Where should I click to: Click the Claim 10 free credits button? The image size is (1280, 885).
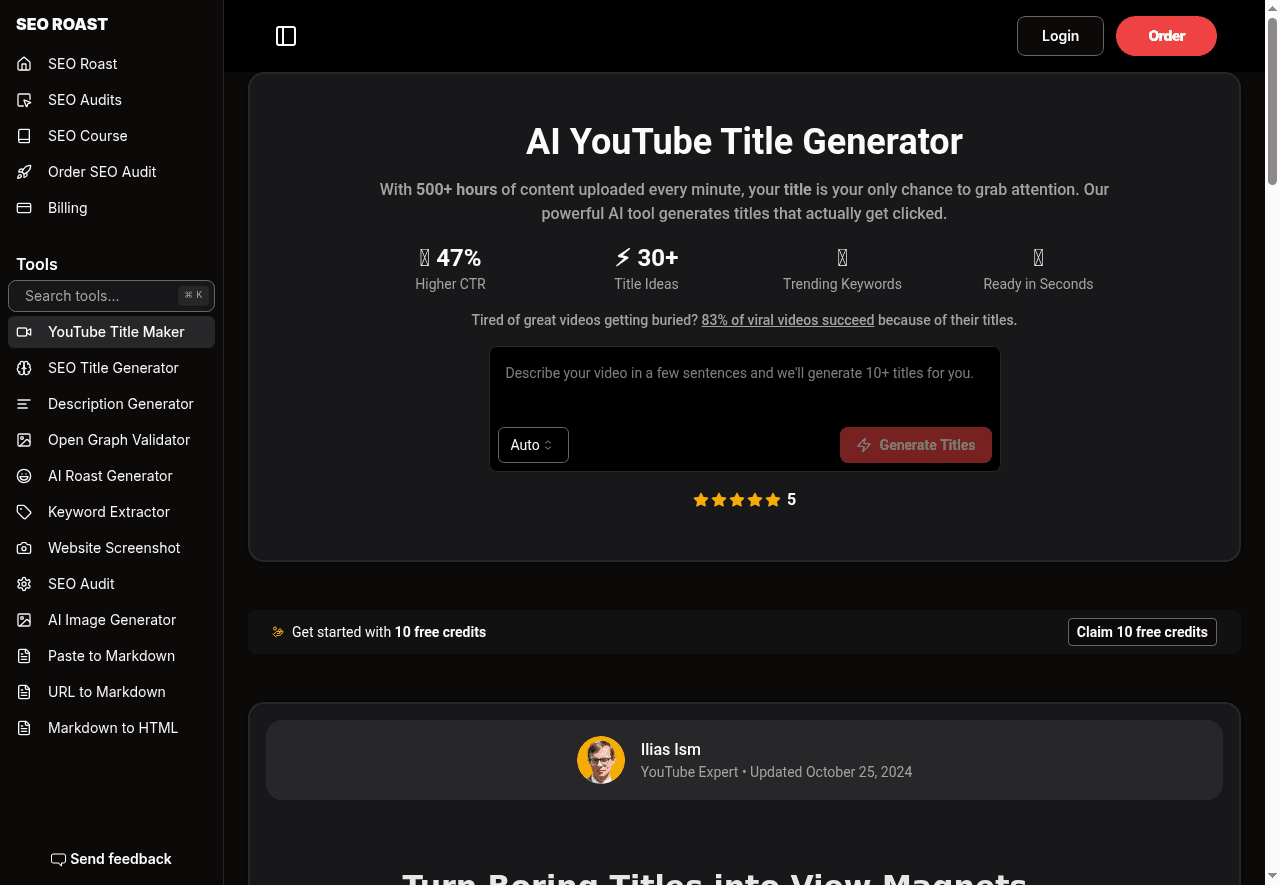(1142, 632)
